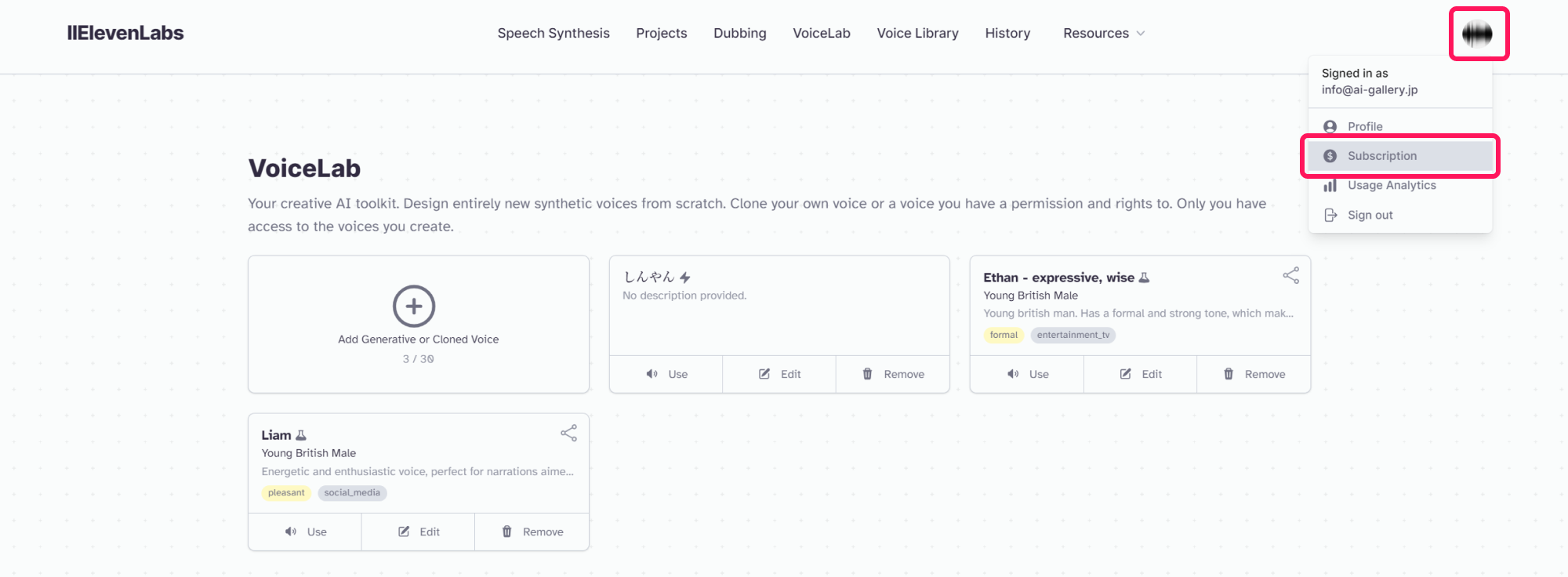The width and height of the screenshot is (1568, 577).
Task: Expand the Resources dropdown
Action: (1104, 33)
